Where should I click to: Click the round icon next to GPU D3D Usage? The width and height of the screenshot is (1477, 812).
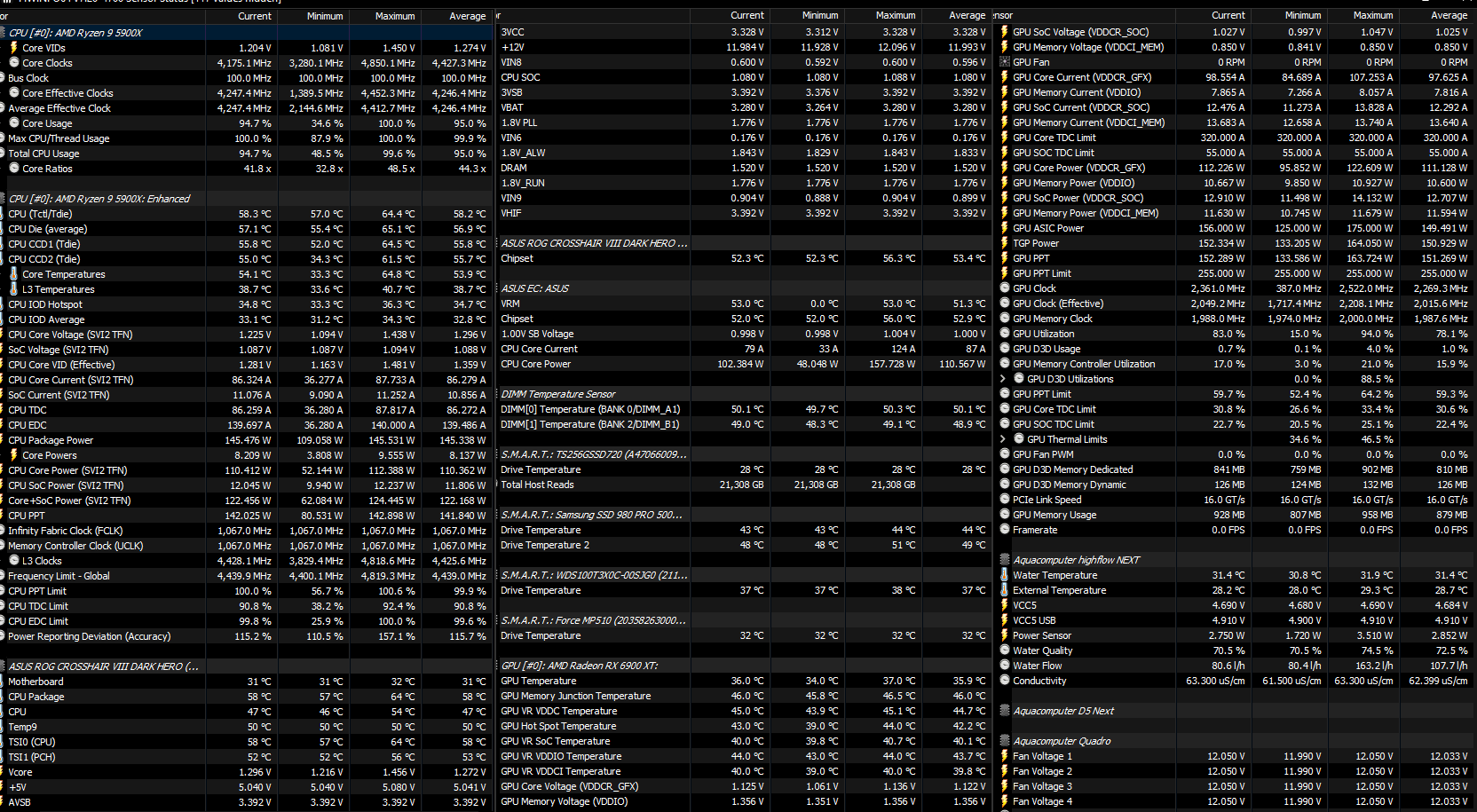(x=1005, y=349)
